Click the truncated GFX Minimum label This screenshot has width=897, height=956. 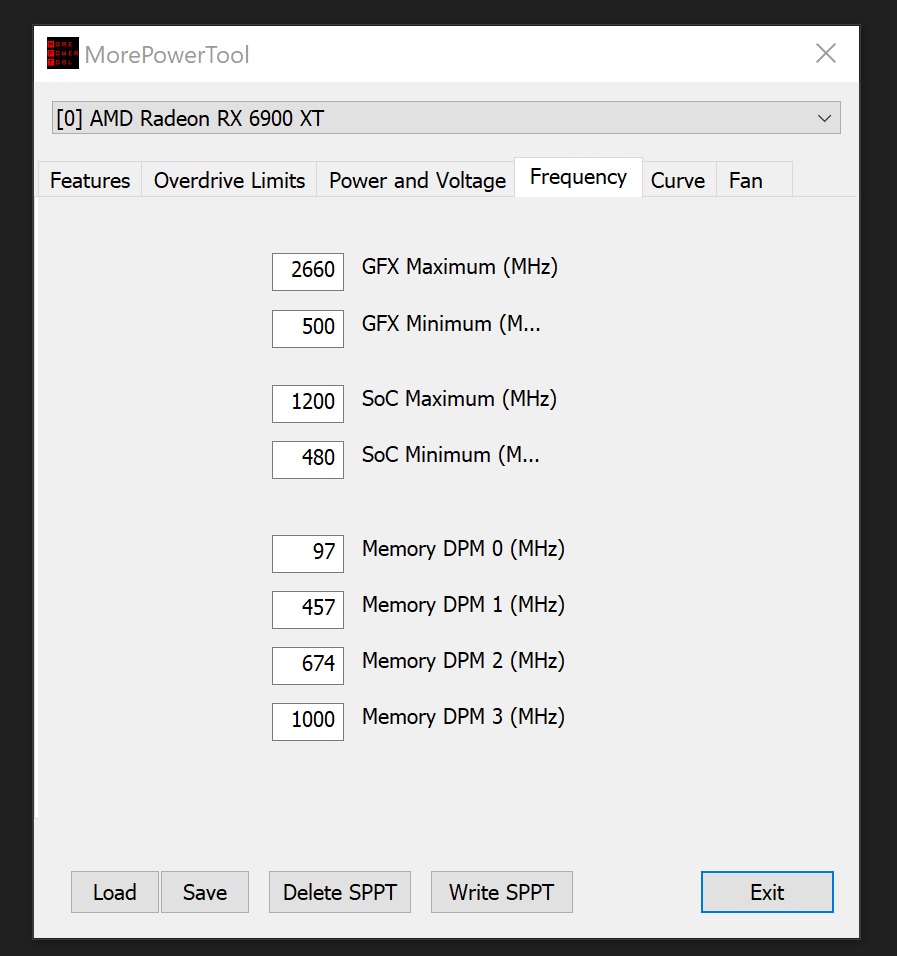(x=451, y=324)
